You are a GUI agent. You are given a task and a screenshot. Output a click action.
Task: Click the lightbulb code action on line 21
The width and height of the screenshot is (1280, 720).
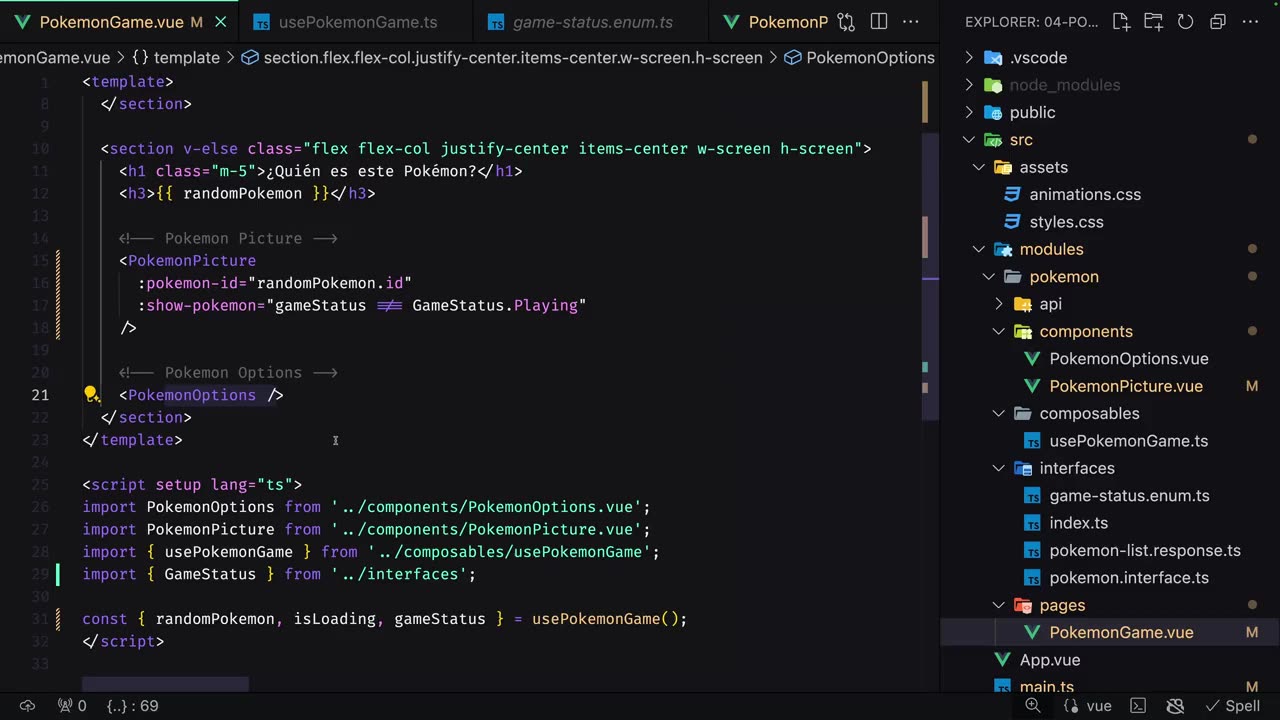pyautogui.click(x=90, y=395)
